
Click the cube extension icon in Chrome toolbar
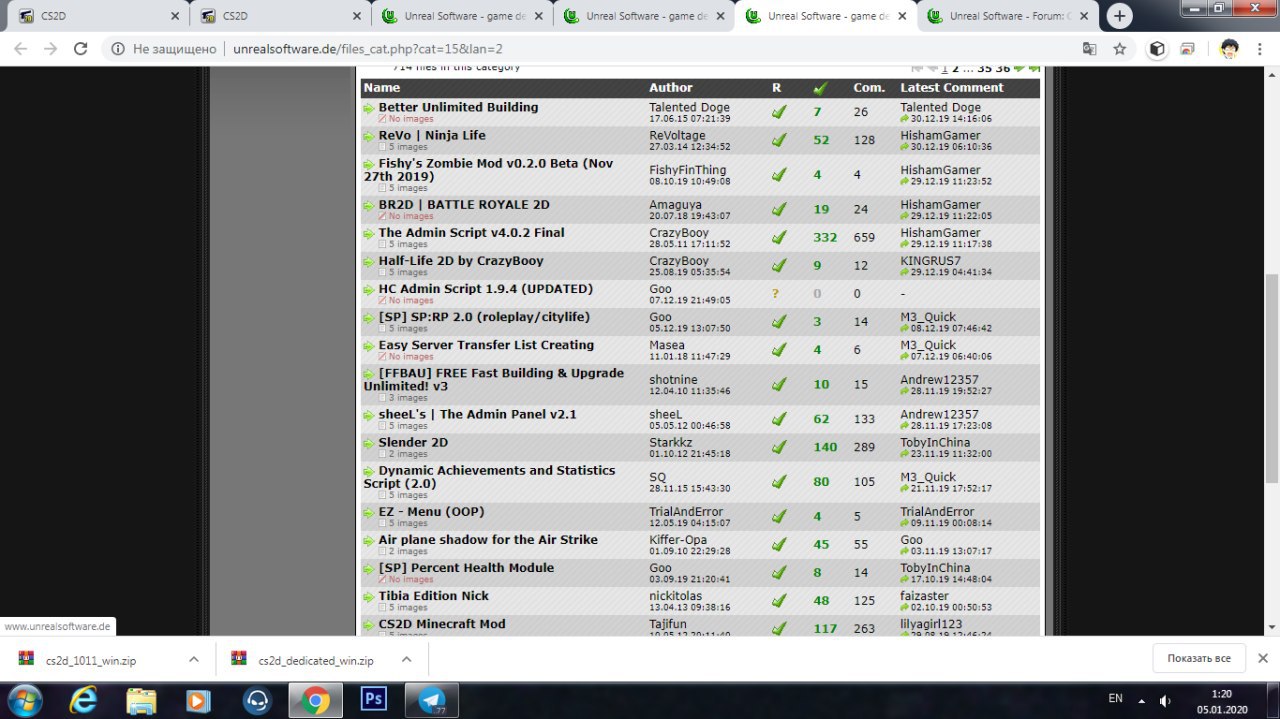[1157, 48]
